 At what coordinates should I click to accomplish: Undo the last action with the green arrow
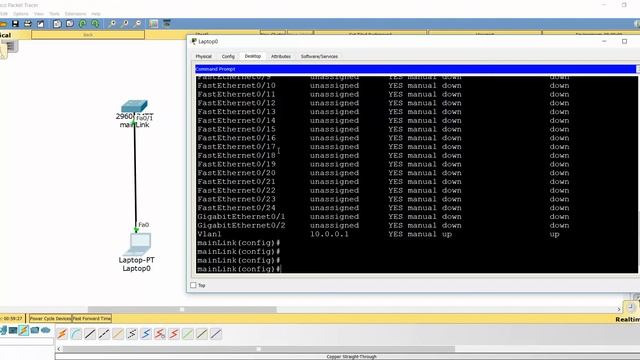click(83, 24)
